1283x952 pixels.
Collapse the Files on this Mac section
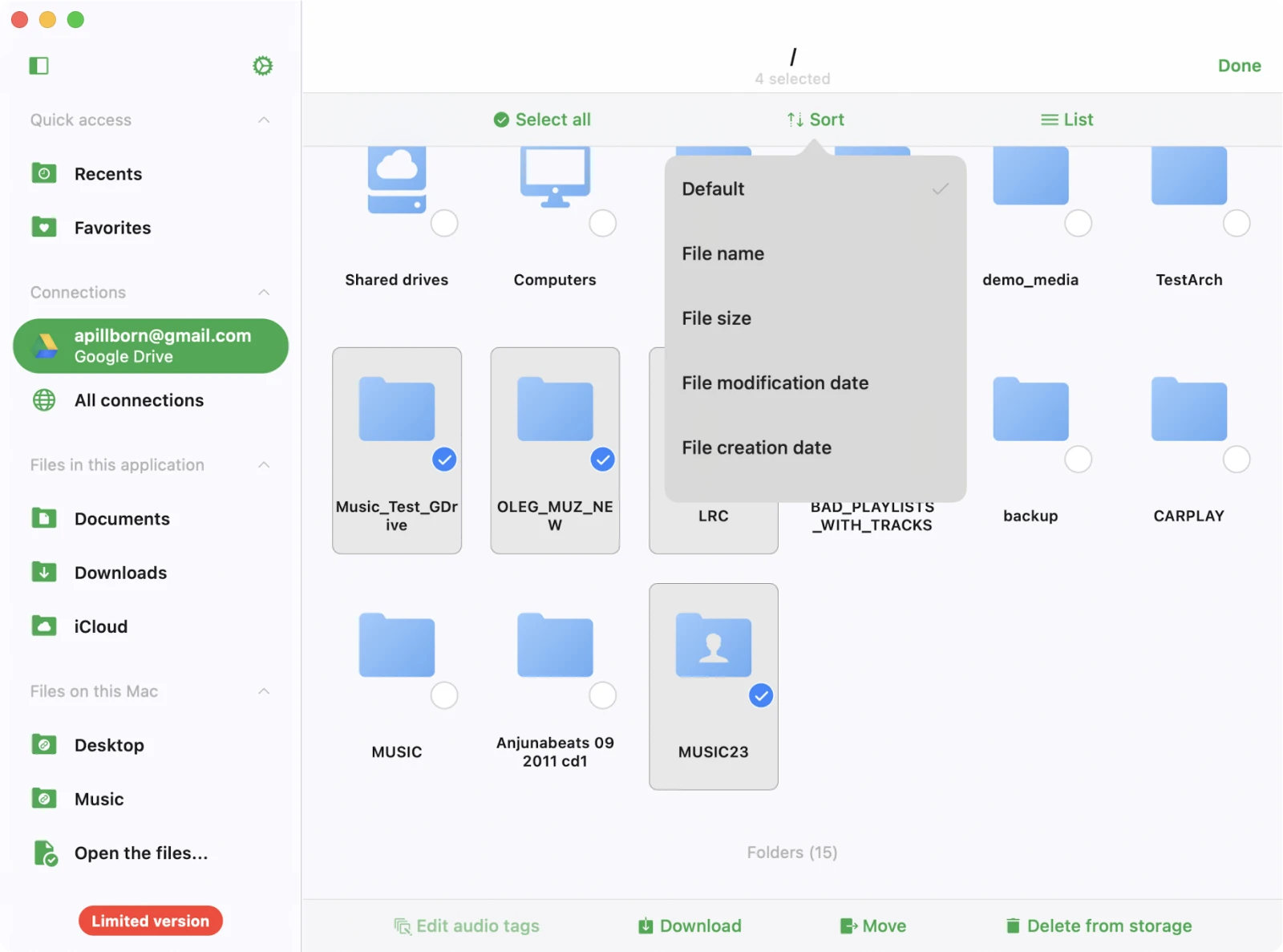point(264,691)
